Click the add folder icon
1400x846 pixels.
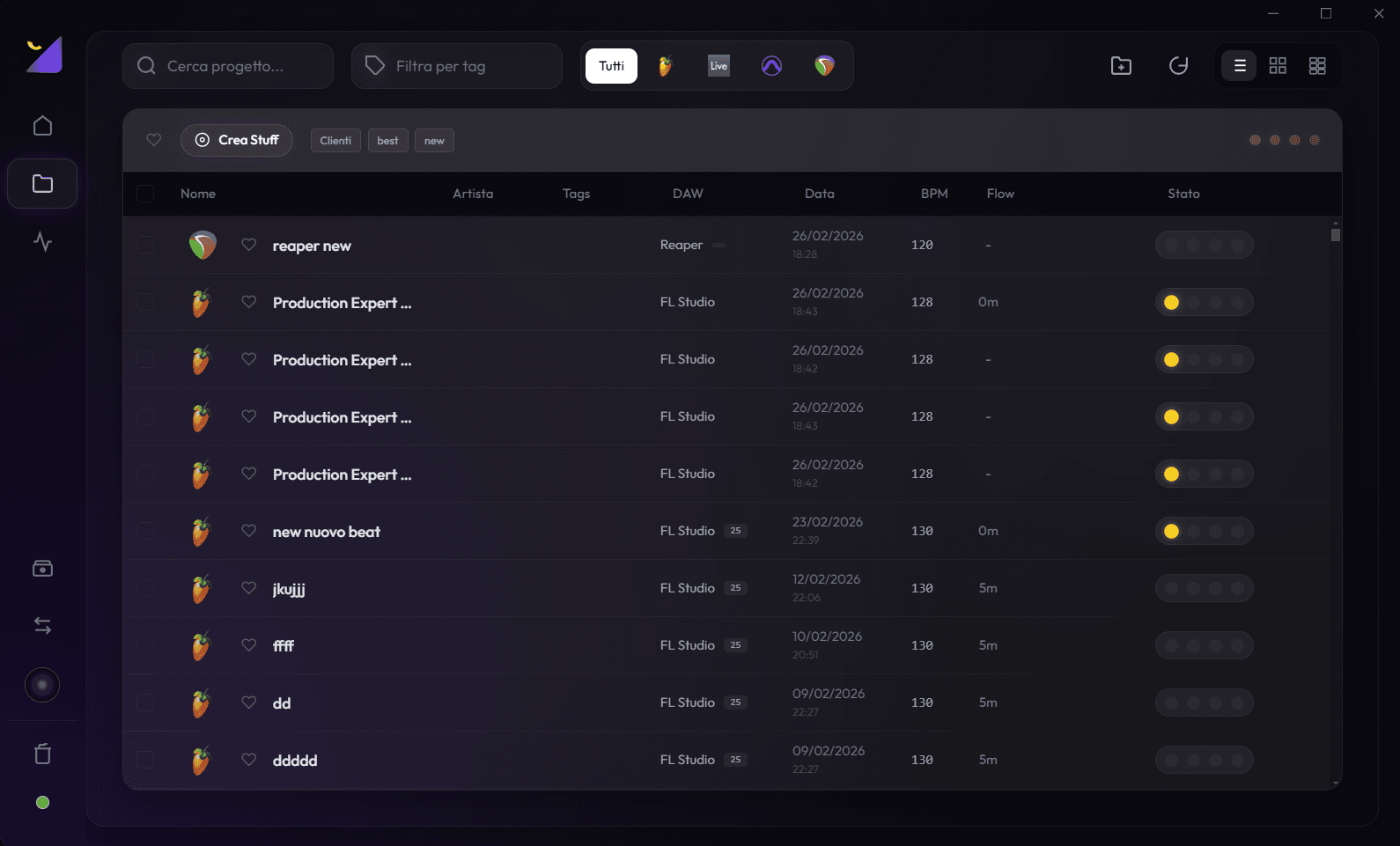coord(1121,66)
